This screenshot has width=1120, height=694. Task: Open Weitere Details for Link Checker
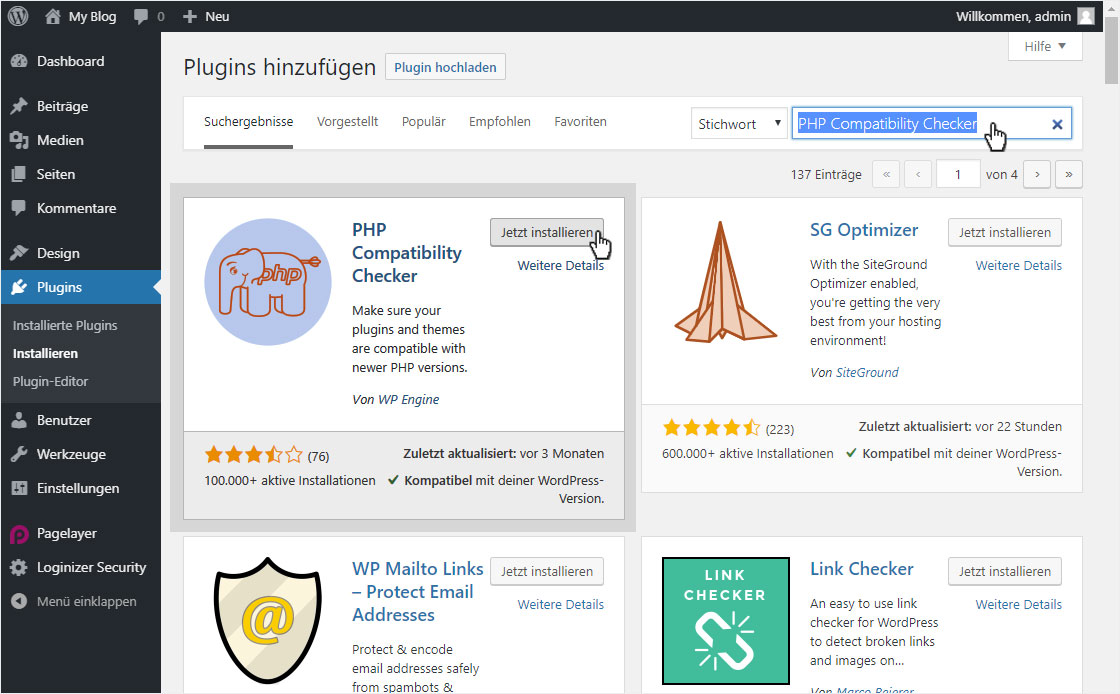click(x=1019, y=605)
